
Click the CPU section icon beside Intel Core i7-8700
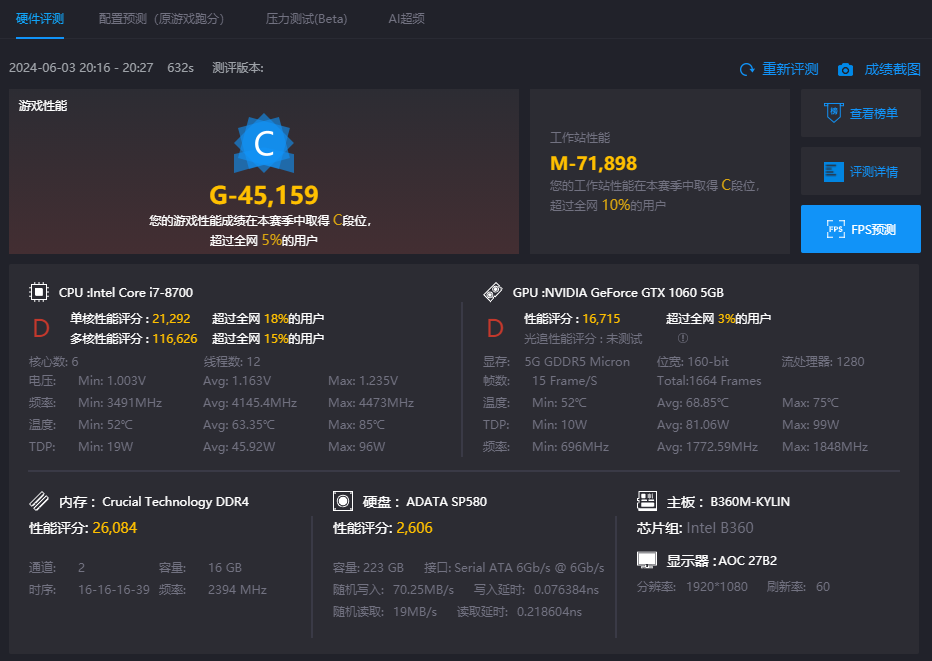38,292
